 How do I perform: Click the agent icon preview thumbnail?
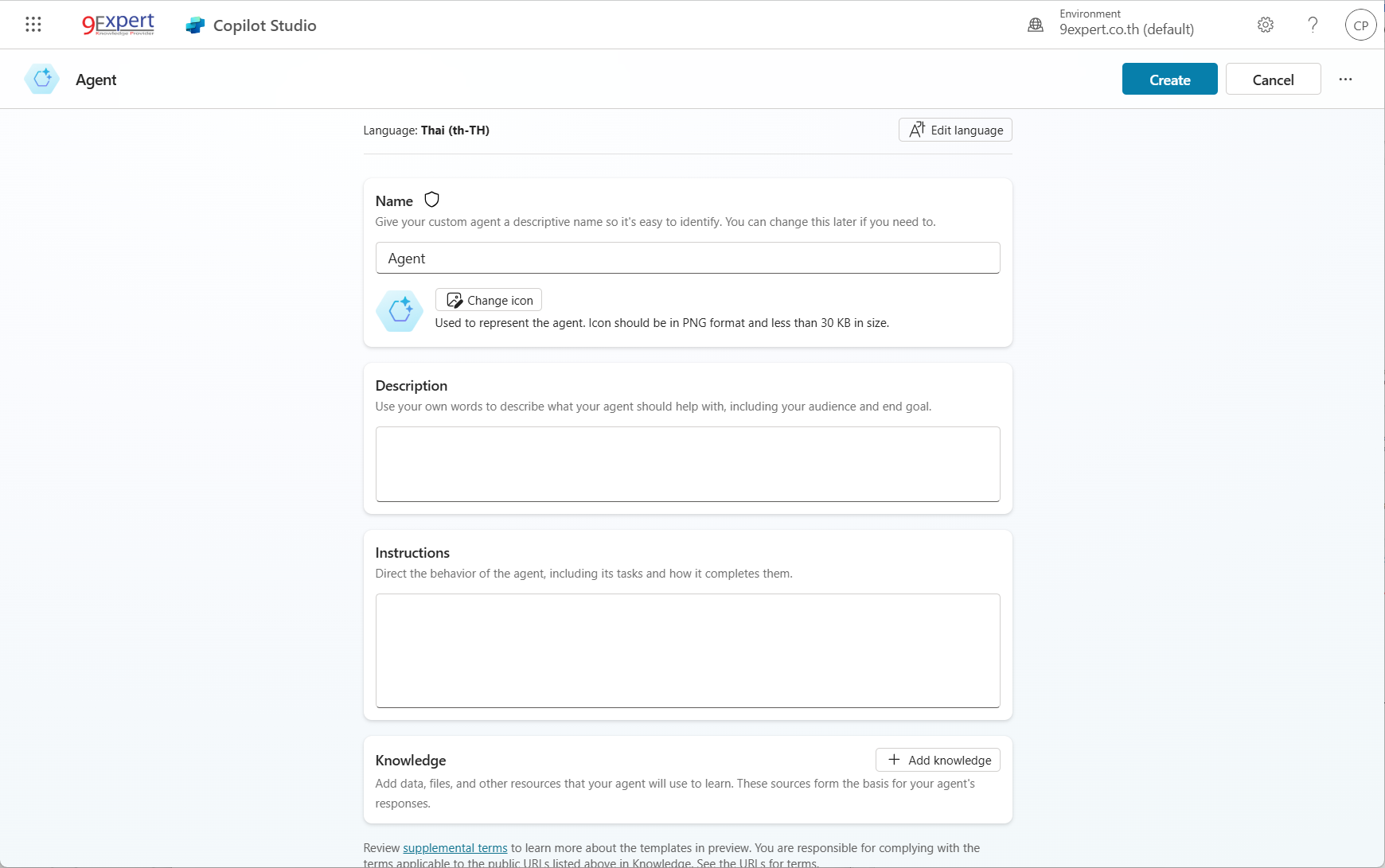pos(399,311)
